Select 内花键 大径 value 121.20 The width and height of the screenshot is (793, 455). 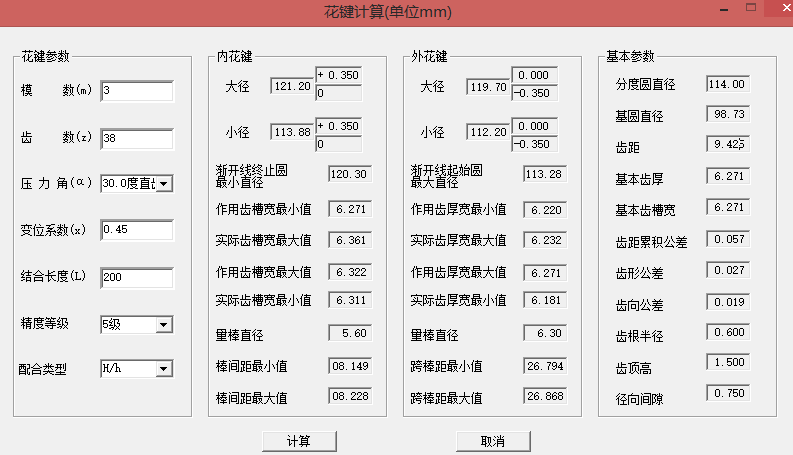(x=292, y=86)
